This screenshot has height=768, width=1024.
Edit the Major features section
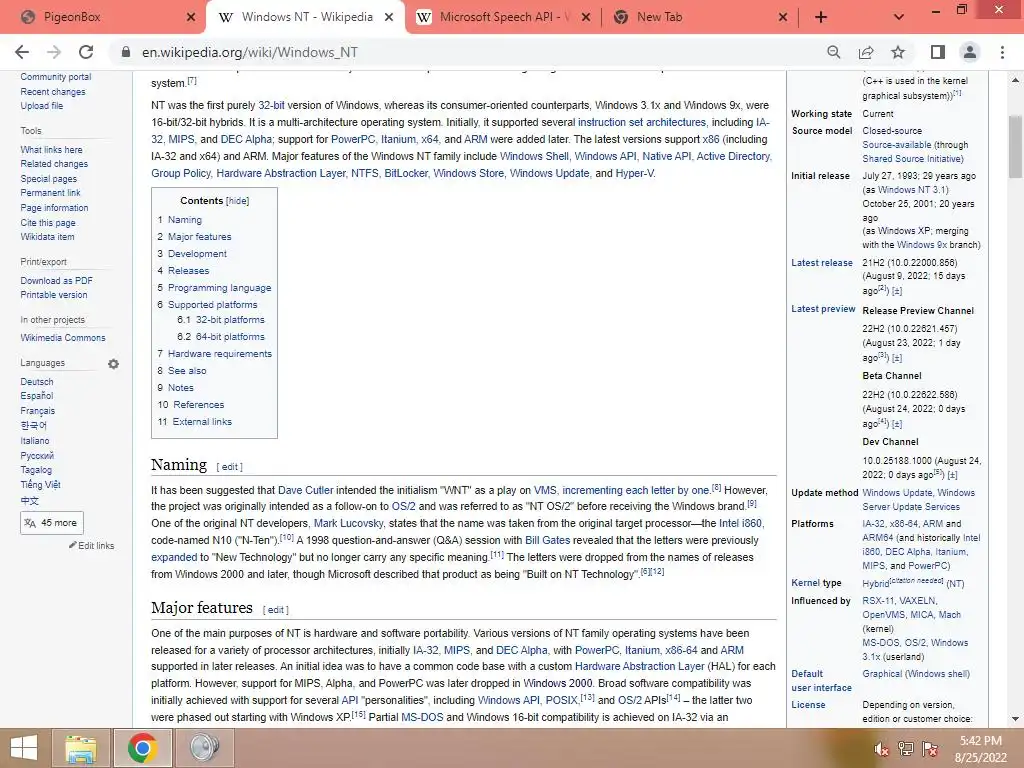click(276, 610)
